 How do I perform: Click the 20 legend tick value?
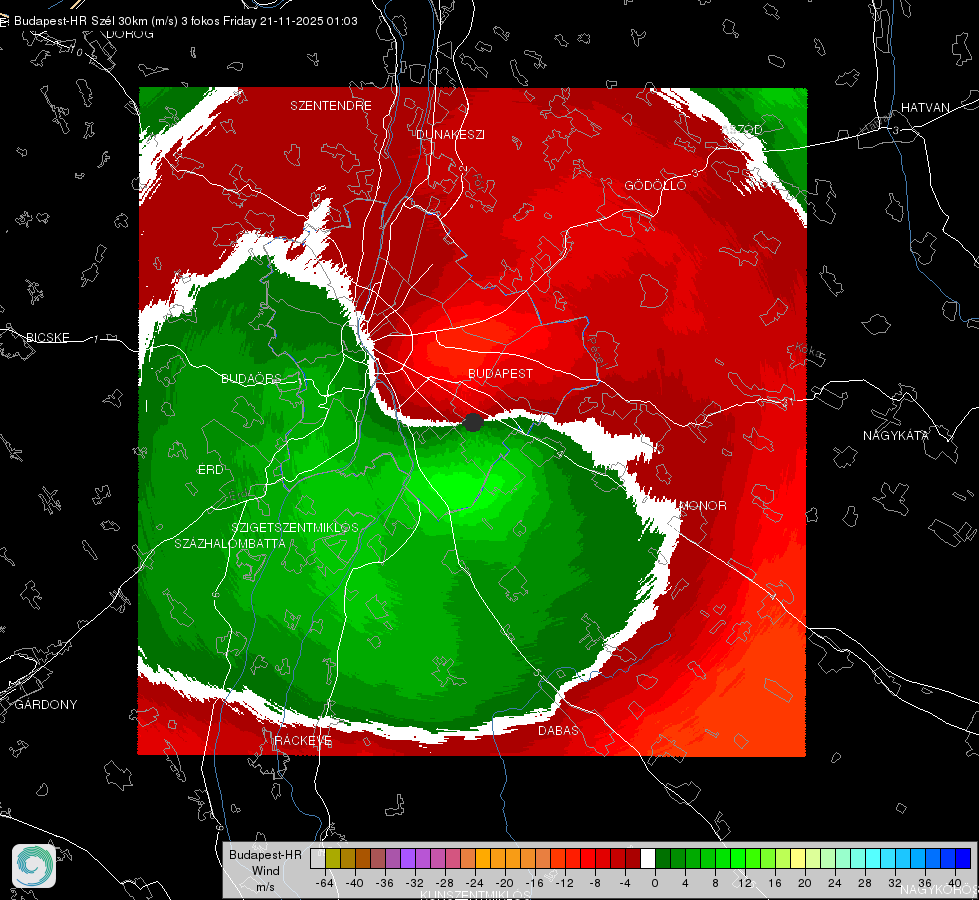pyautogui.click(x=805, y=883)
